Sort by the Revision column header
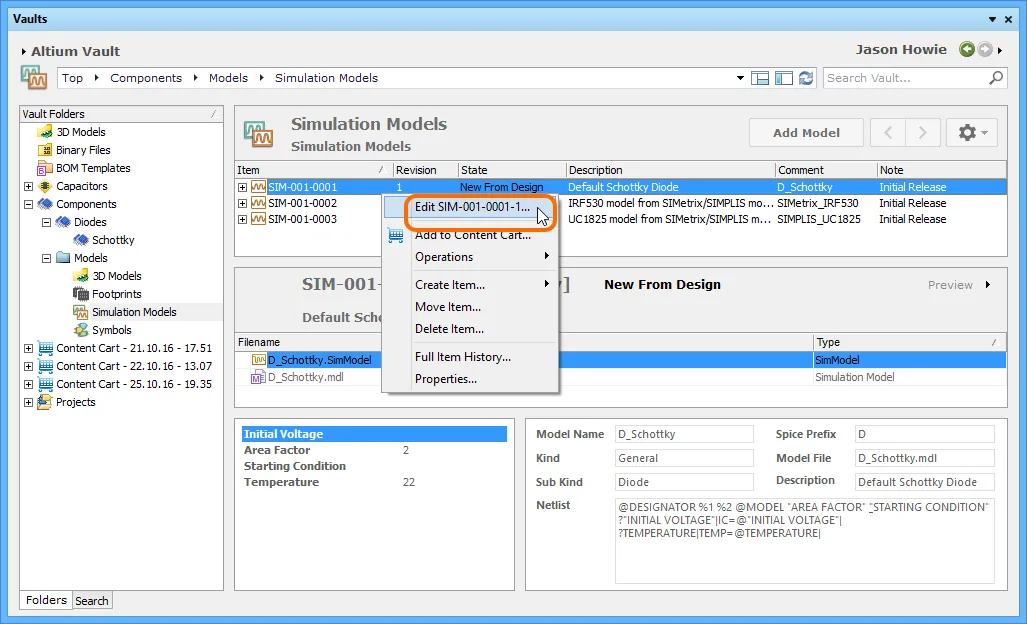Viewport: 1027px width, 624px height. coord(424,170)
